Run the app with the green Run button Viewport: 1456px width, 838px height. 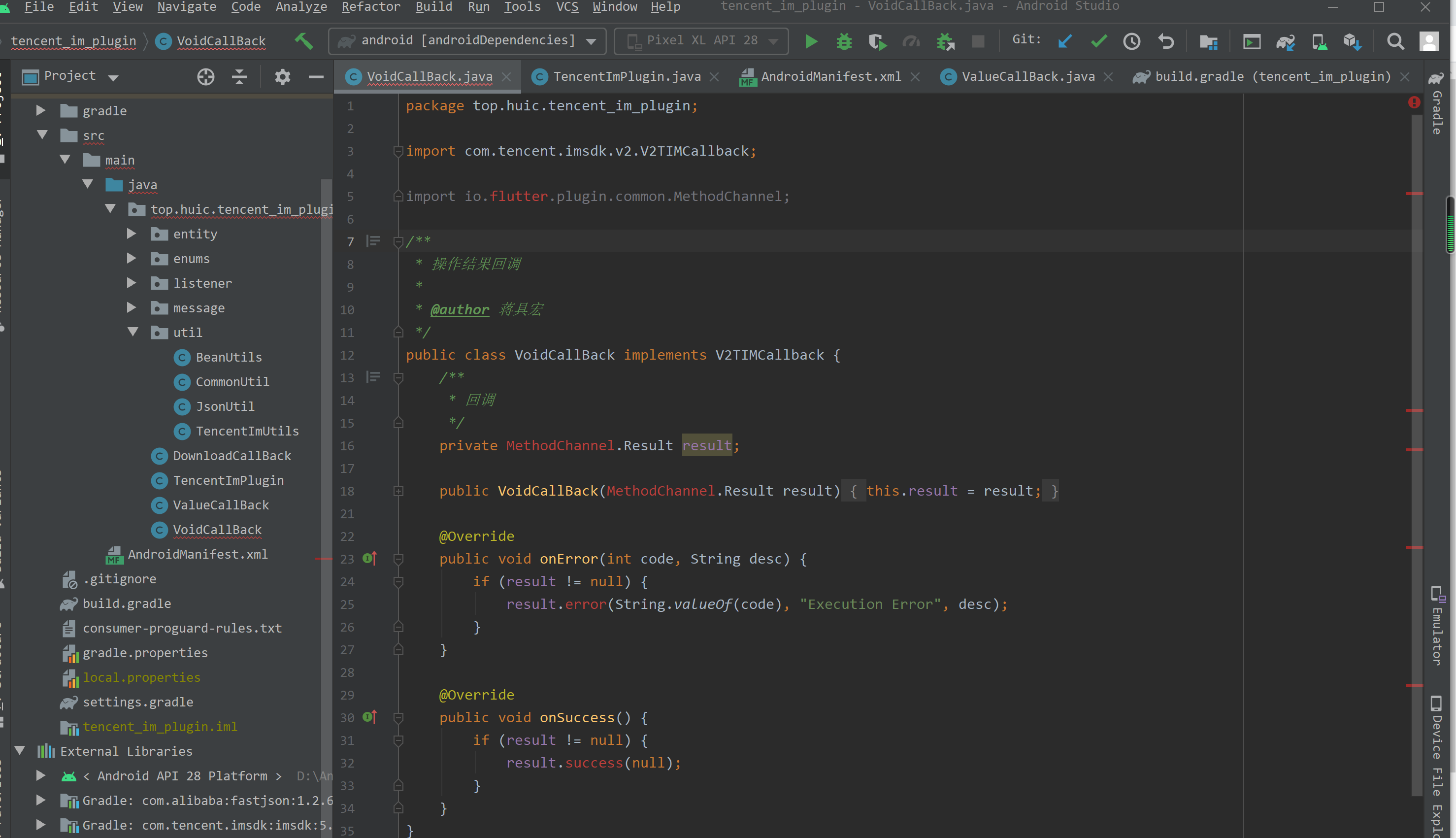[x=811, y=41]
